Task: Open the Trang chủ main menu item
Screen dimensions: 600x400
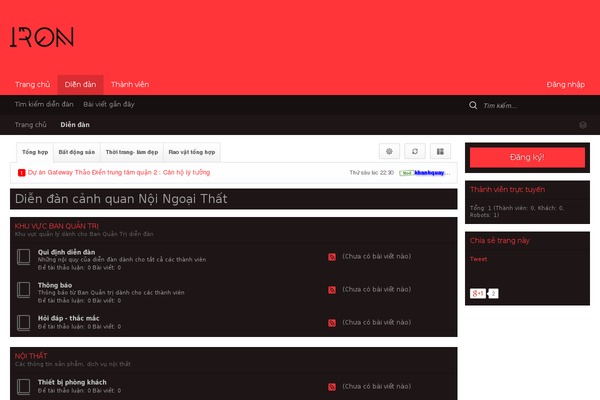Action: coord(33,84)
